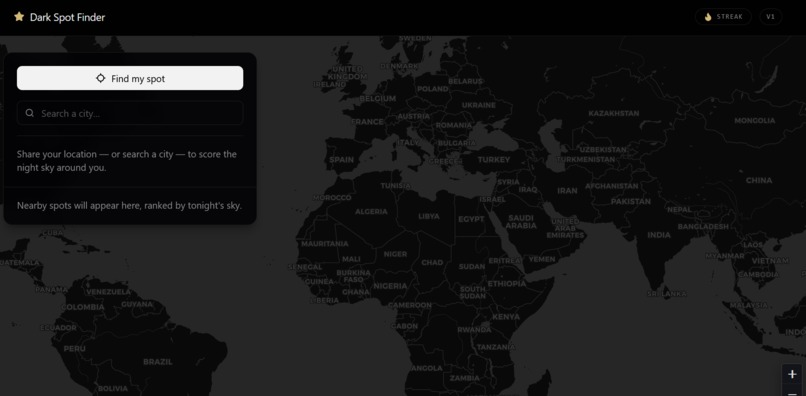Click the Niger country label
This screenshot has width=806, height=396.
(395, 254)
